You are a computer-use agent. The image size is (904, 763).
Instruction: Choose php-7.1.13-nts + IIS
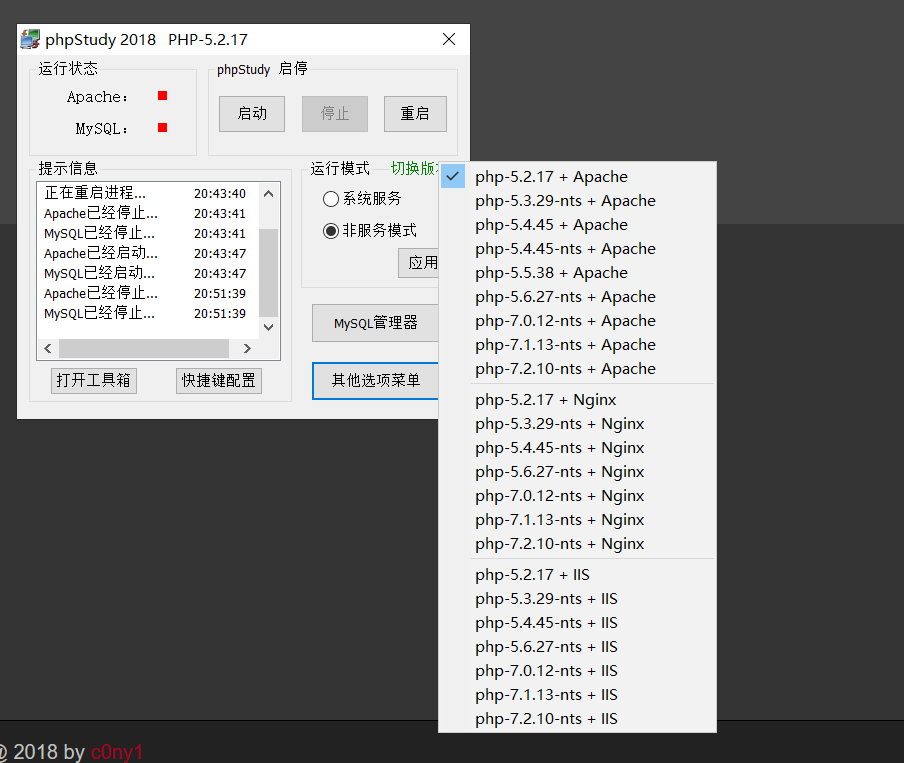pos(577,696)
